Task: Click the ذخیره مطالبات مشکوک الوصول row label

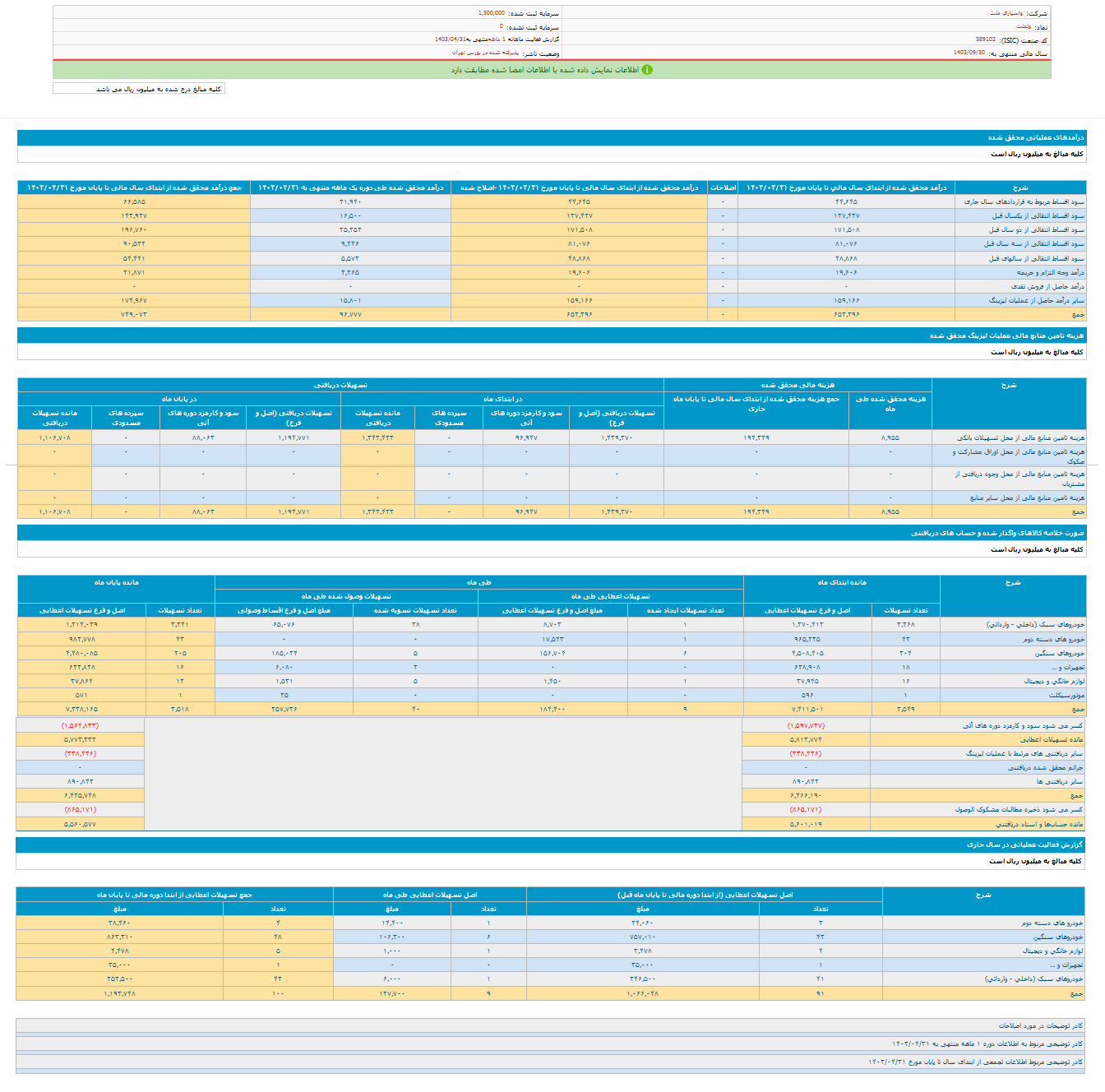Action: click(x=1018, y=809)
